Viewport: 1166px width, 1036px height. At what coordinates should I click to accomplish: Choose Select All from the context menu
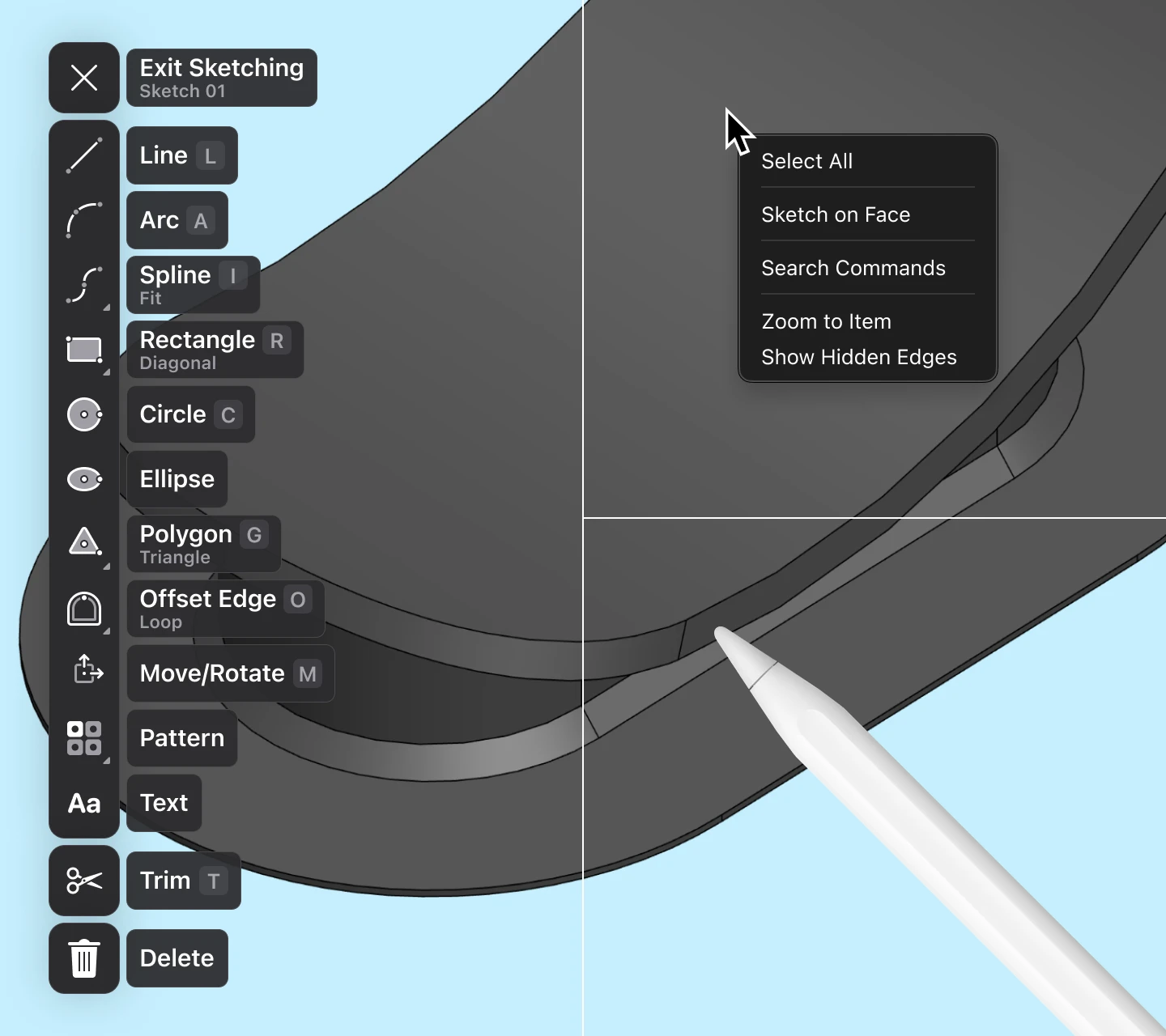pos(806,161)
